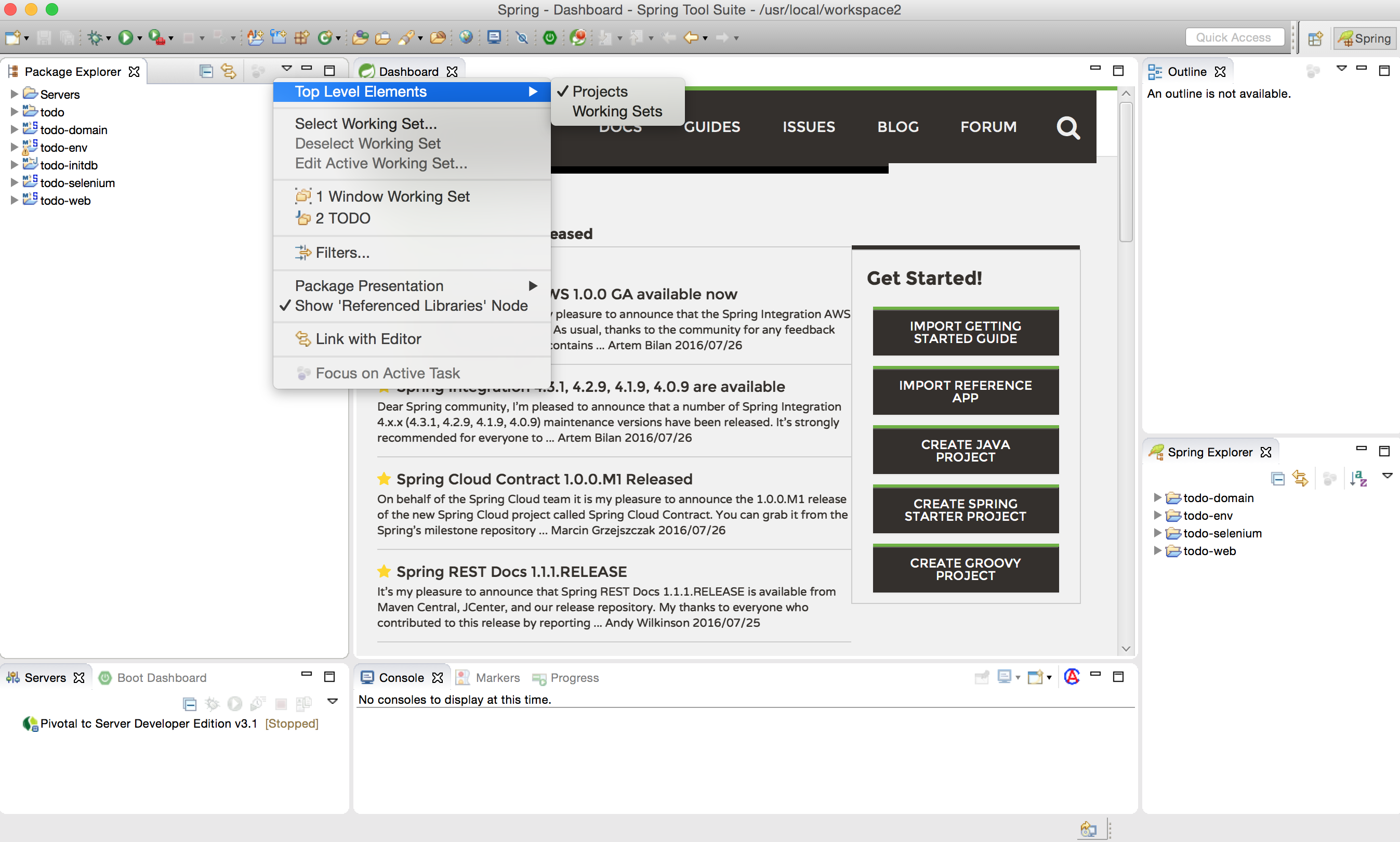Collapse All in Servers view toolbar
The height and width of the screenshot is (842, 1400).
tap(190, 704)
